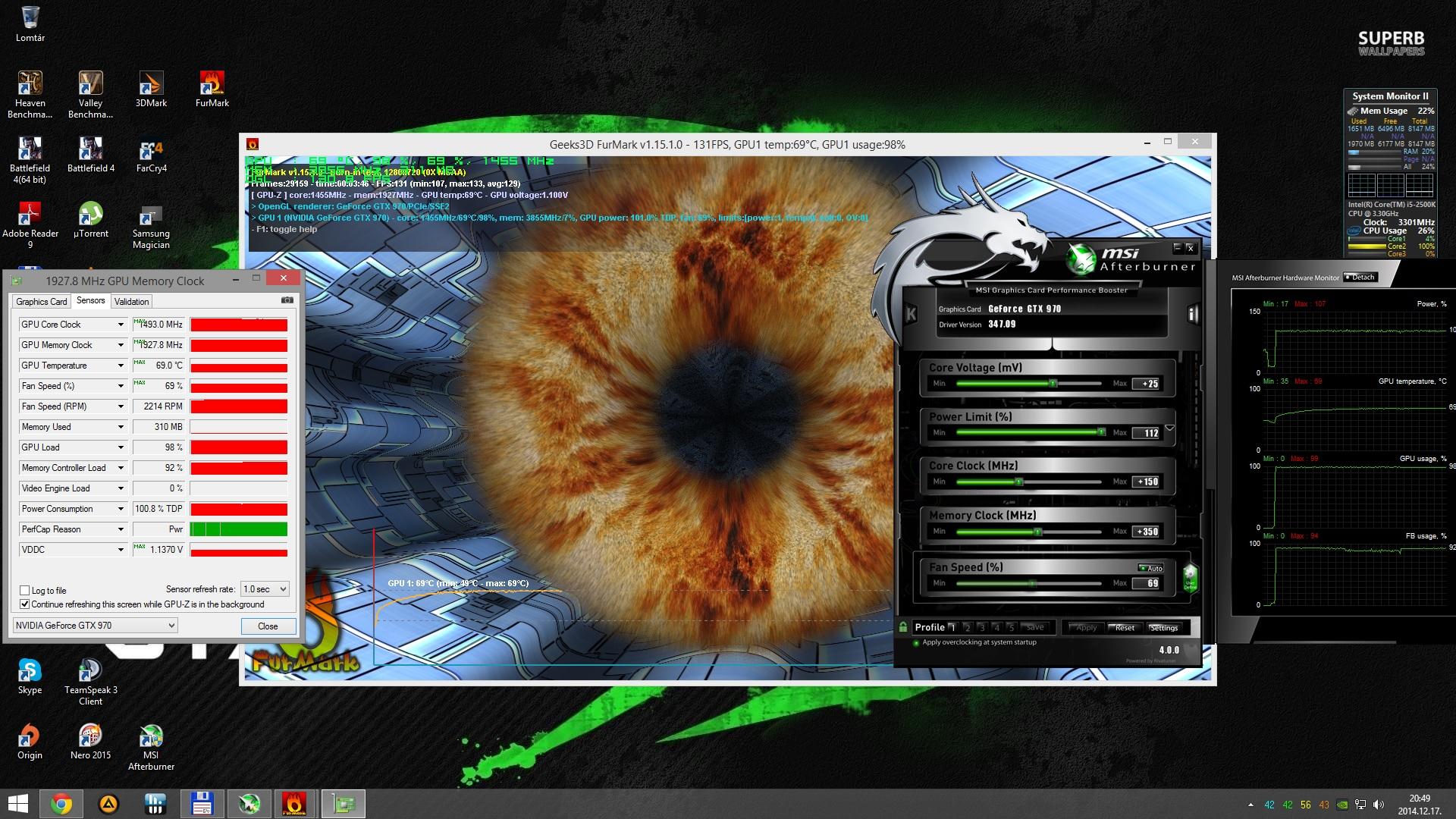Open the Valley Benchmark desktop icon
Viewport: 1456px width, 819px height.
[90, 95]
